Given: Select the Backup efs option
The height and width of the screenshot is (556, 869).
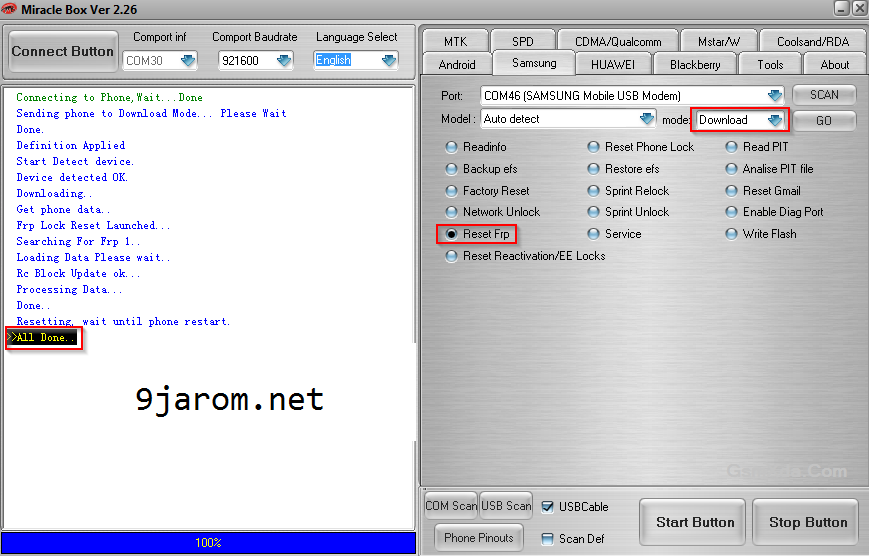Looking at the screenshot, I should click(452, 169).
